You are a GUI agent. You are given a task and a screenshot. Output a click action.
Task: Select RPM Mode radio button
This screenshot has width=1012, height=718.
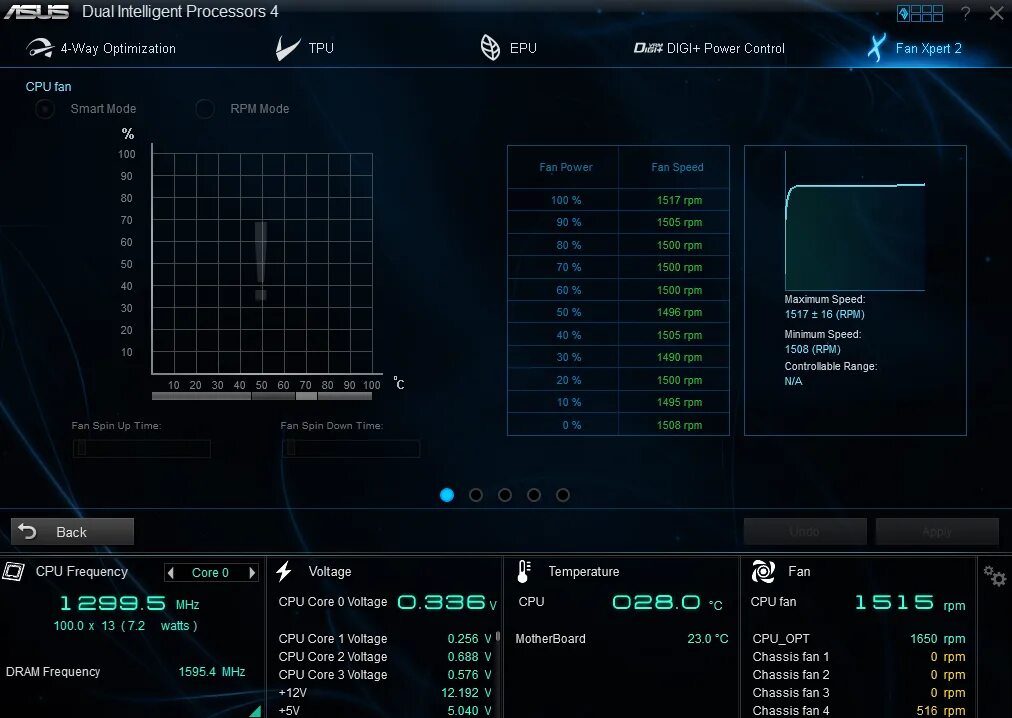205,109
